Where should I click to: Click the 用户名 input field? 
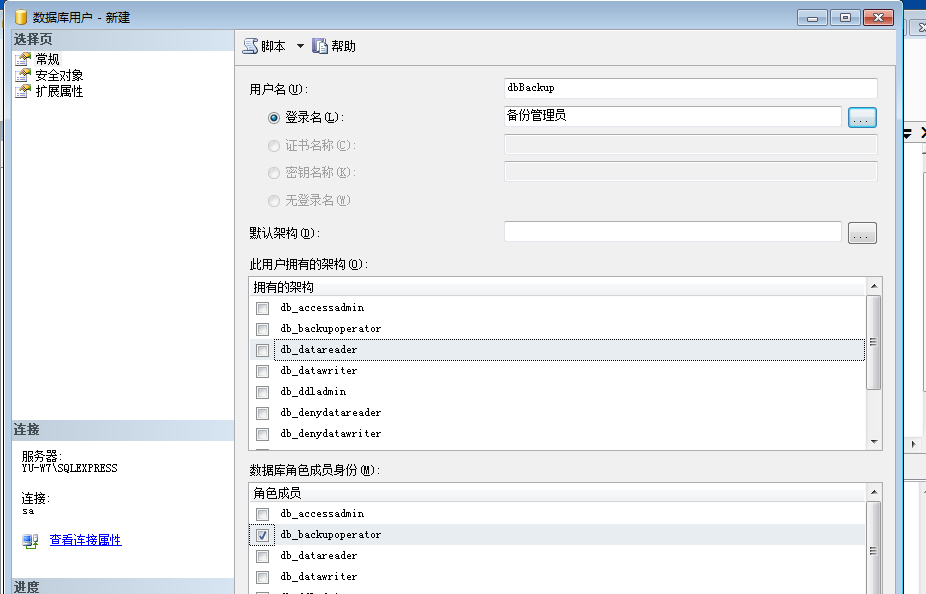[690, 88]
